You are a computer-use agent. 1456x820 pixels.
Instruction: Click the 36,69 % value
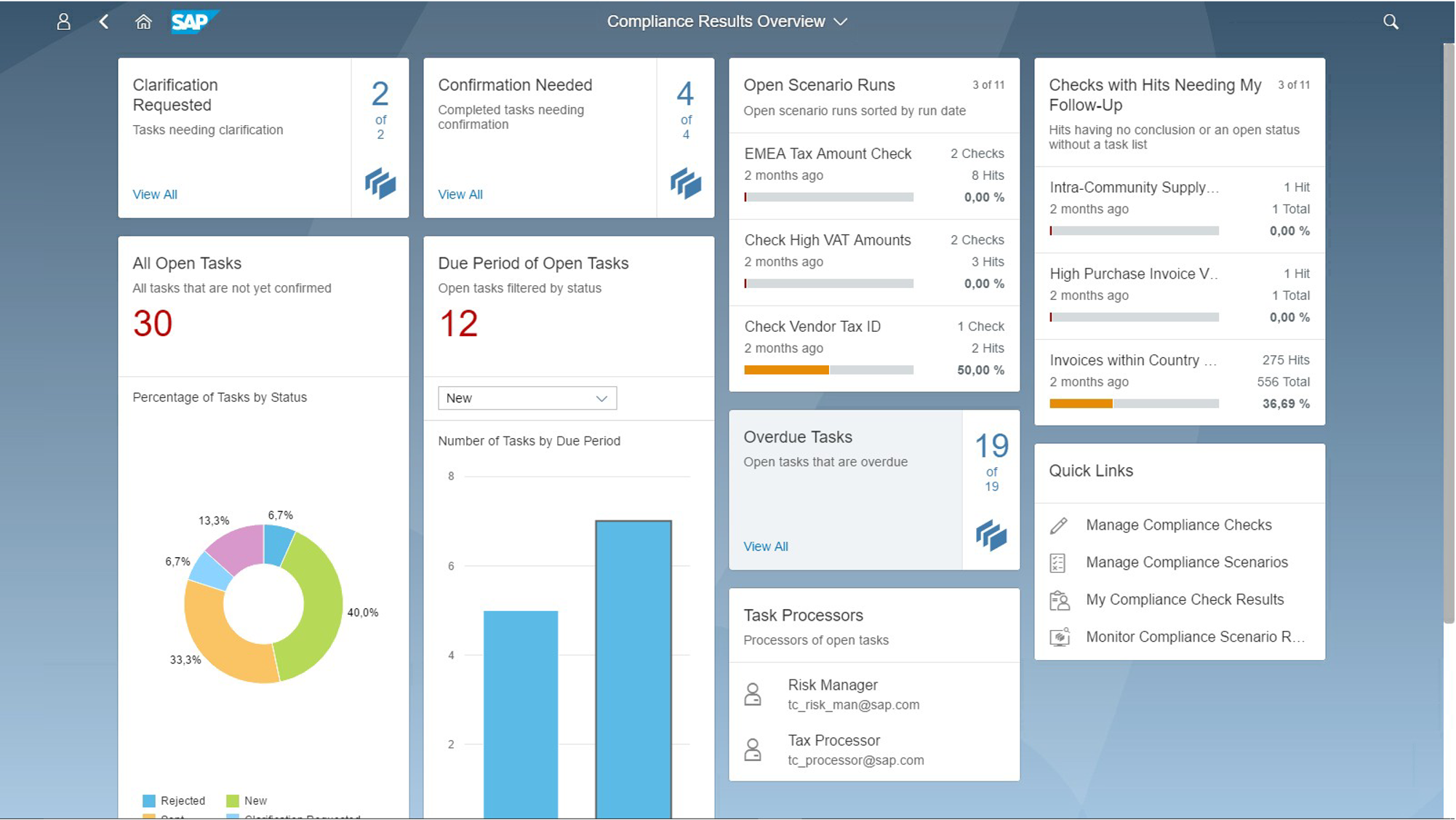coord(1286,404)
